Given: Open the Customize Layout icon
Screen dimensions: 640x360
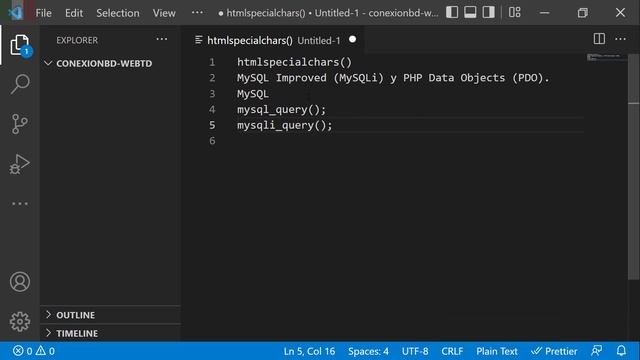Looking at the screenshot, I should (515, 12).
